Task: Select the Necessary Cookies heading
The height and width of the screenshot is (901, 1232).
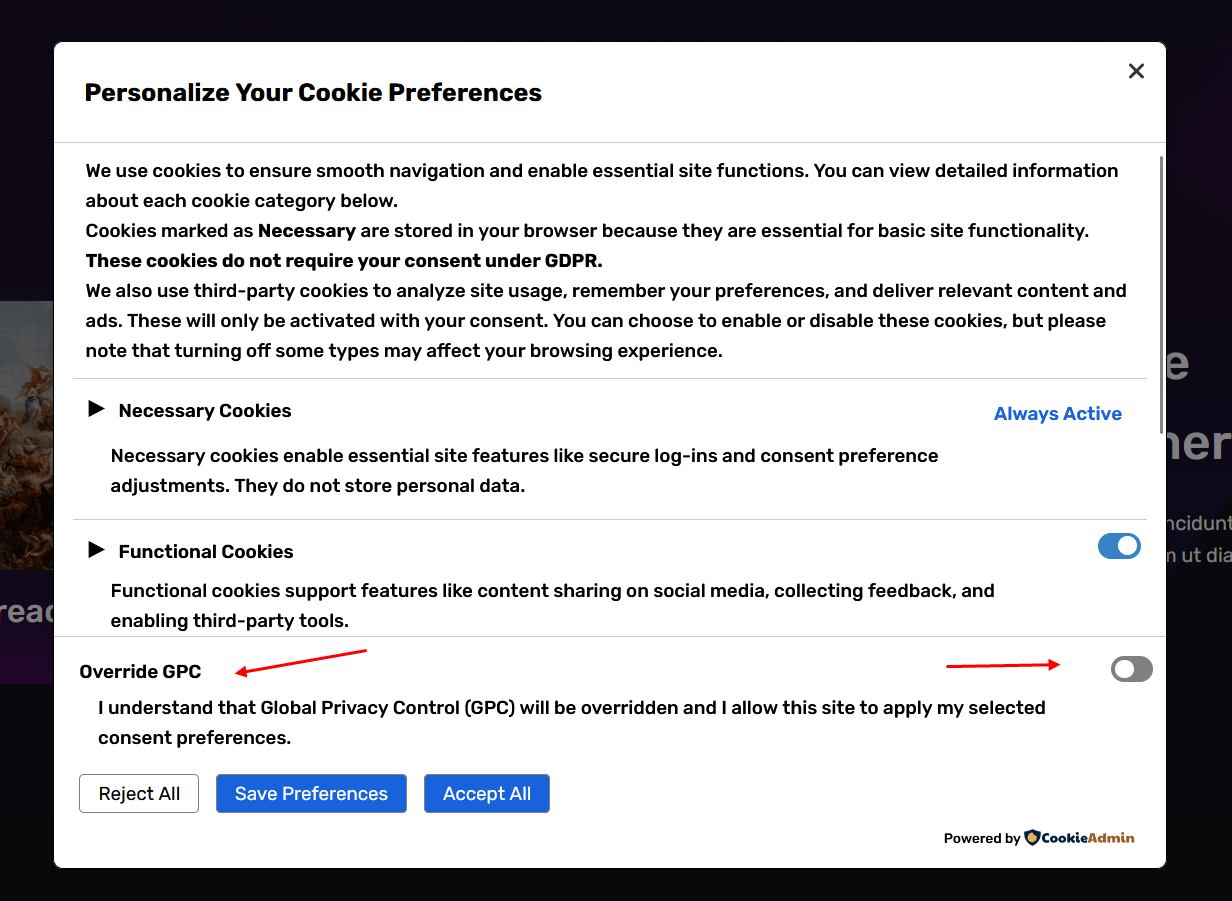Action: (x=205, y=411)
